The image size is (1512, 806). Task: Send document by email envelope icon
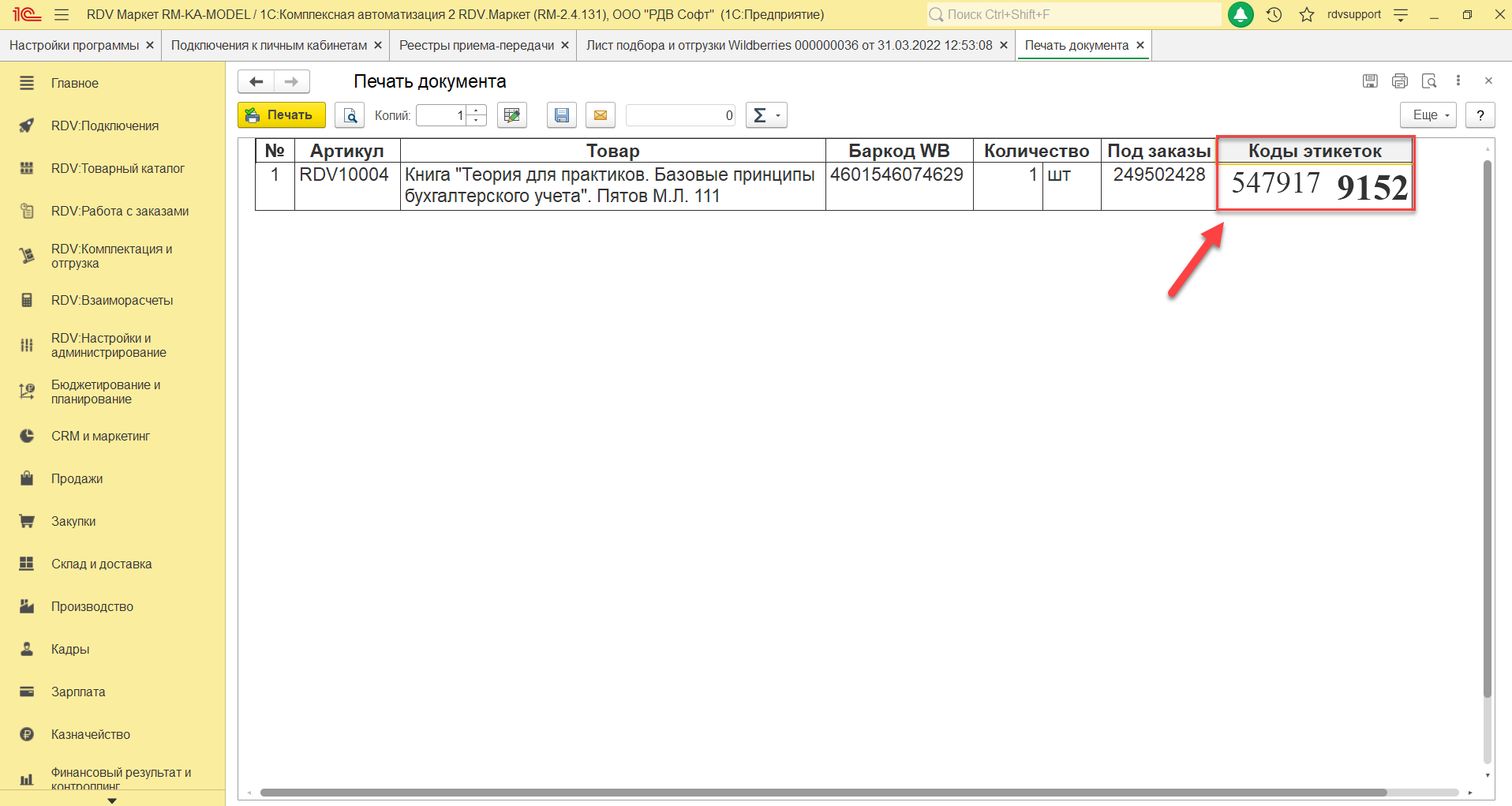click(601, 115)
